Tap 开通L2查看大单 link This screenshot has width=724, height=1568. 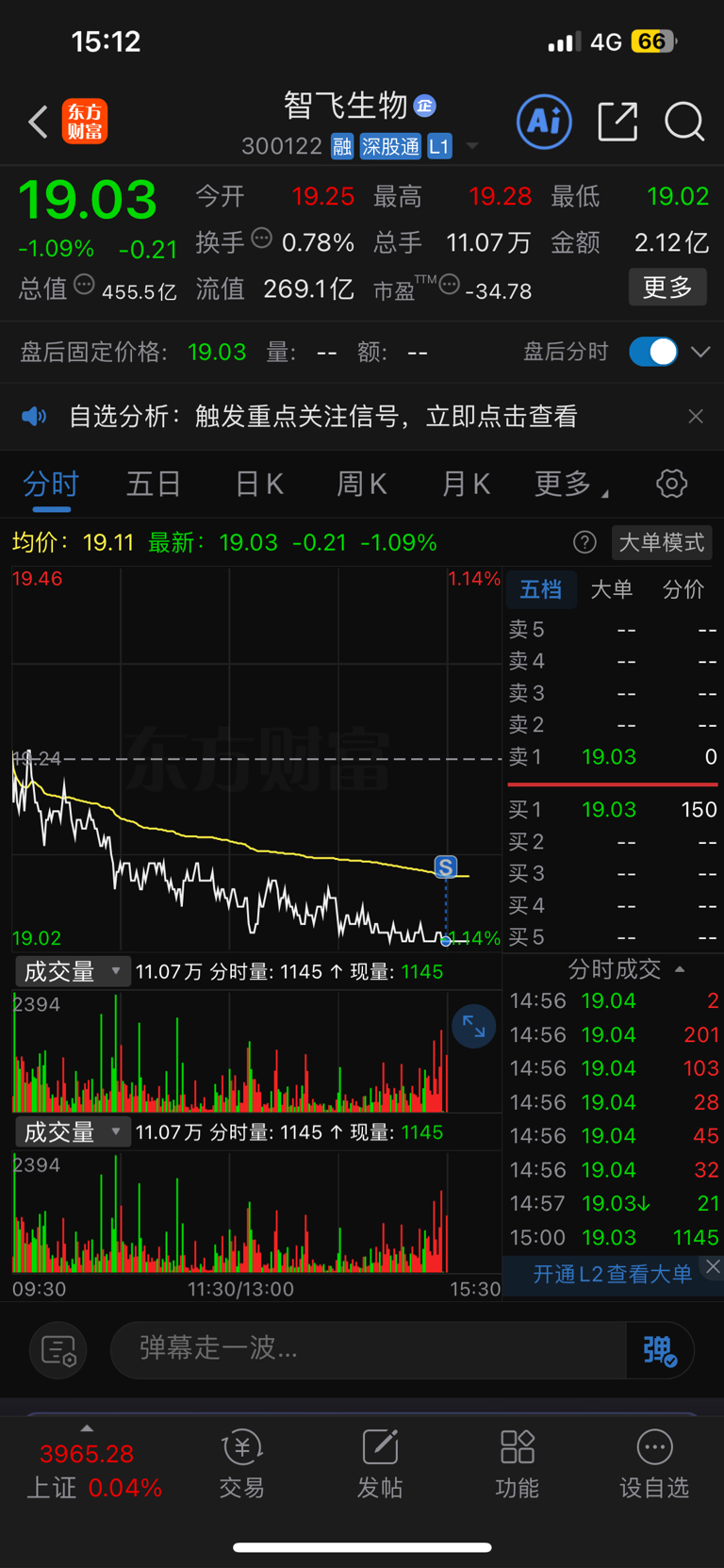(612, 1274)
